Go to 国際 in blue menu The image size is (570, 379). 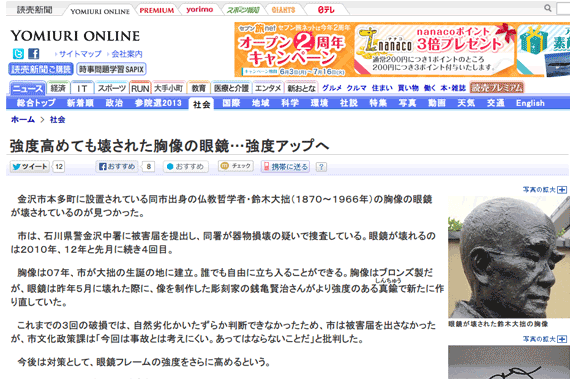[x=231, y=103]
